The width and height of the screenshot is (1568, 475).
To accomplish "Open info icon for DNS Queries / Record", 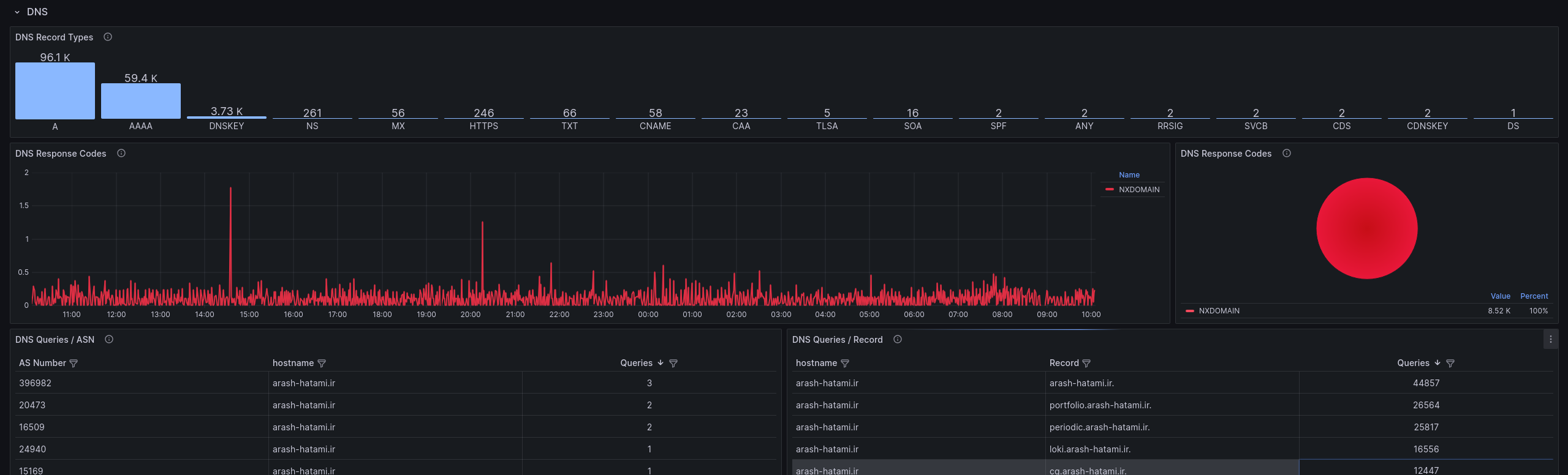I will tap(898, 340).
